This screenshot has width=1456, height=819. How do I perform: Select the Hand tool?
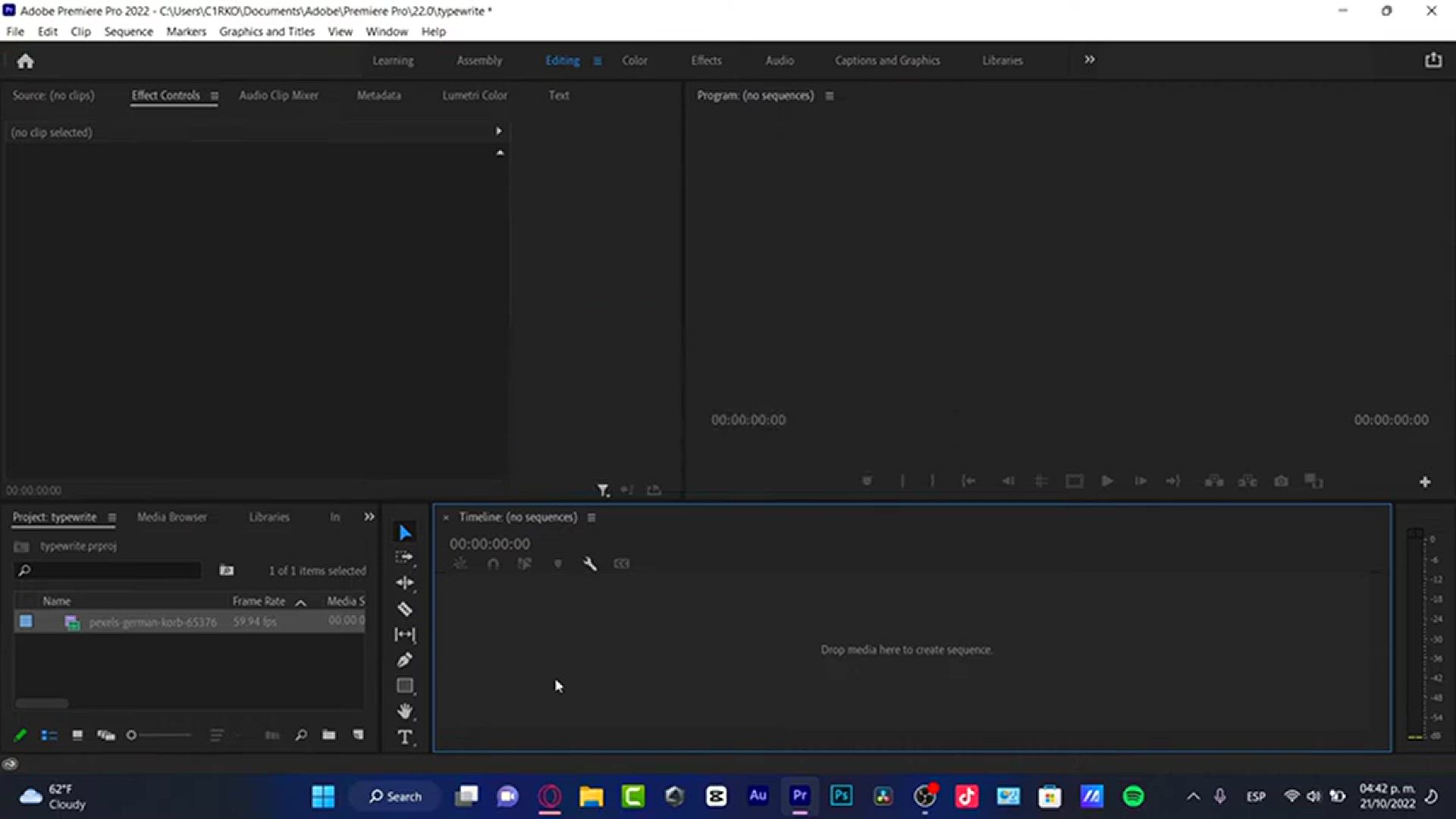point(405,711)
